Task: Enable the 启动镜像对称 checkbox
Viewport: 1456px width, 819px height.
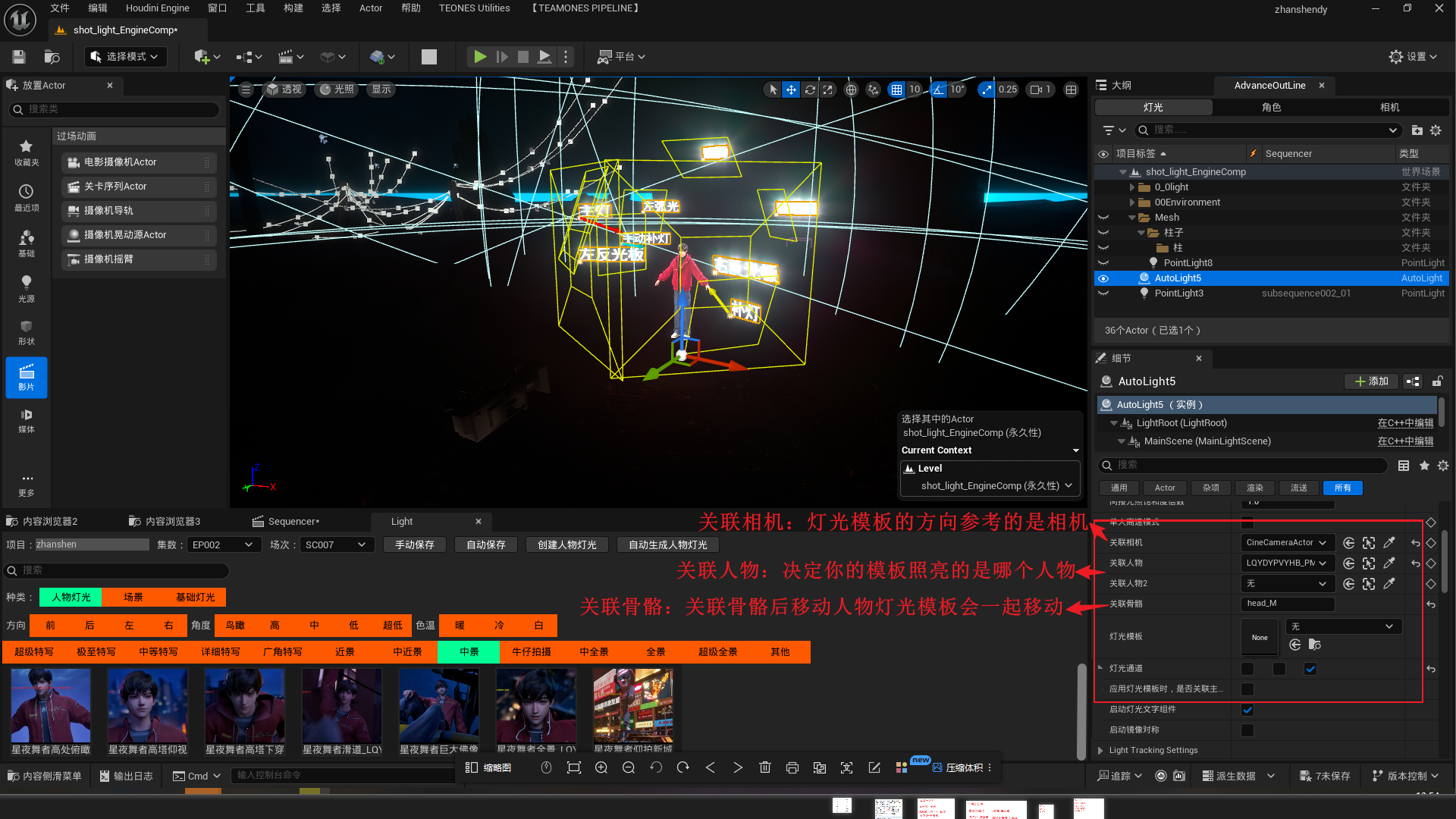Action: pos(1247,730)
